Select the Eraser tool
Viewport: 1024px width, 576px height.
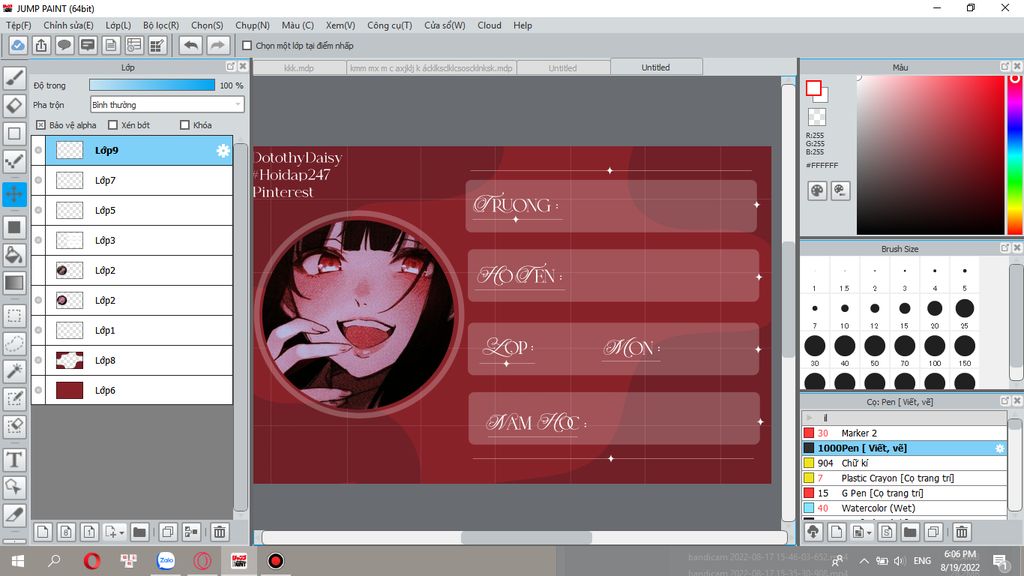point(14,105)
